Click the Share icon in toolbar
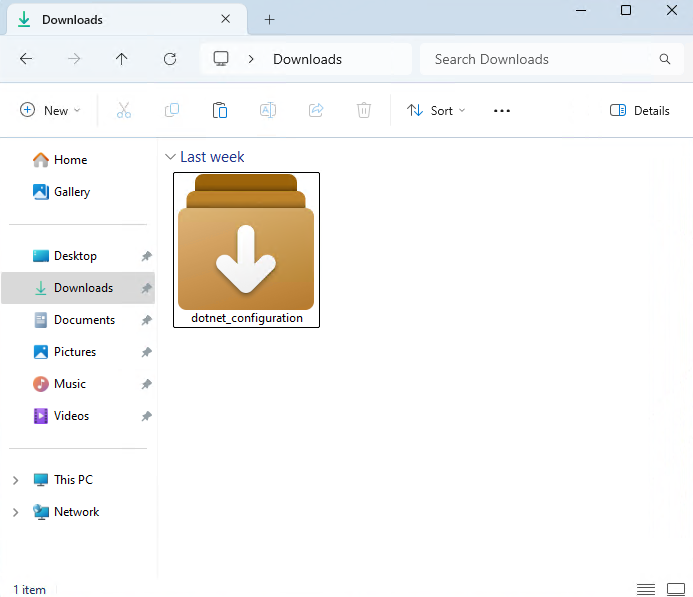This screenshot has width=693, height=597. pos(316,111)
